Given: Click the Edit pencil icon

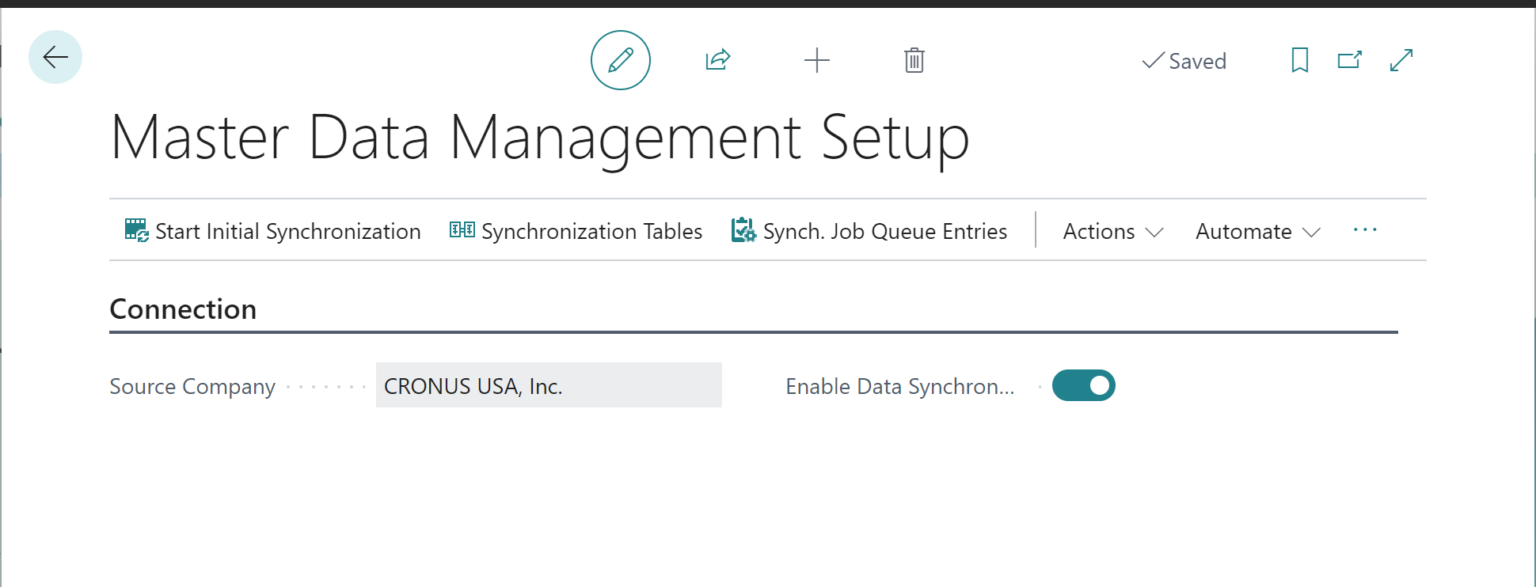Looking at the screenshot, I should click(620, 60).
